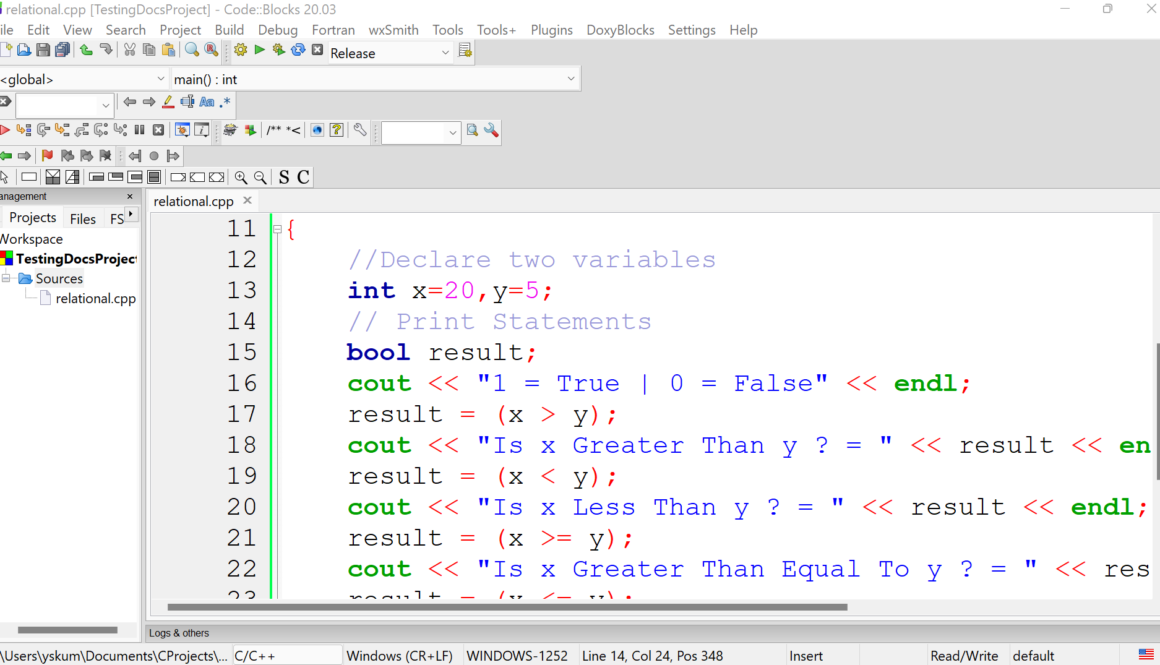This screenshot has height=665, width=1160.
Task: Abort the build
Action: (x=316, y=50)
